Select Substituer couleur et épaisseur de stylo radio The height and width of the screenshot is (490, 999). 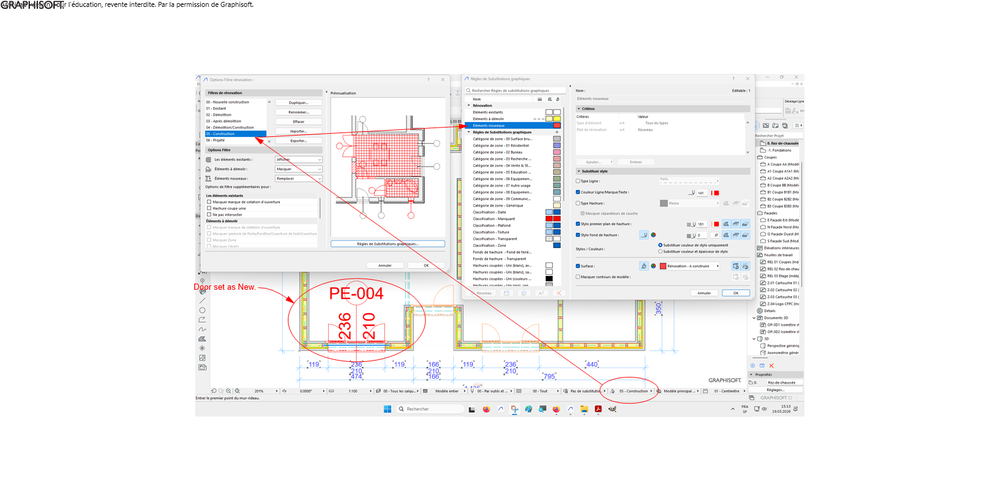point(660,252)
